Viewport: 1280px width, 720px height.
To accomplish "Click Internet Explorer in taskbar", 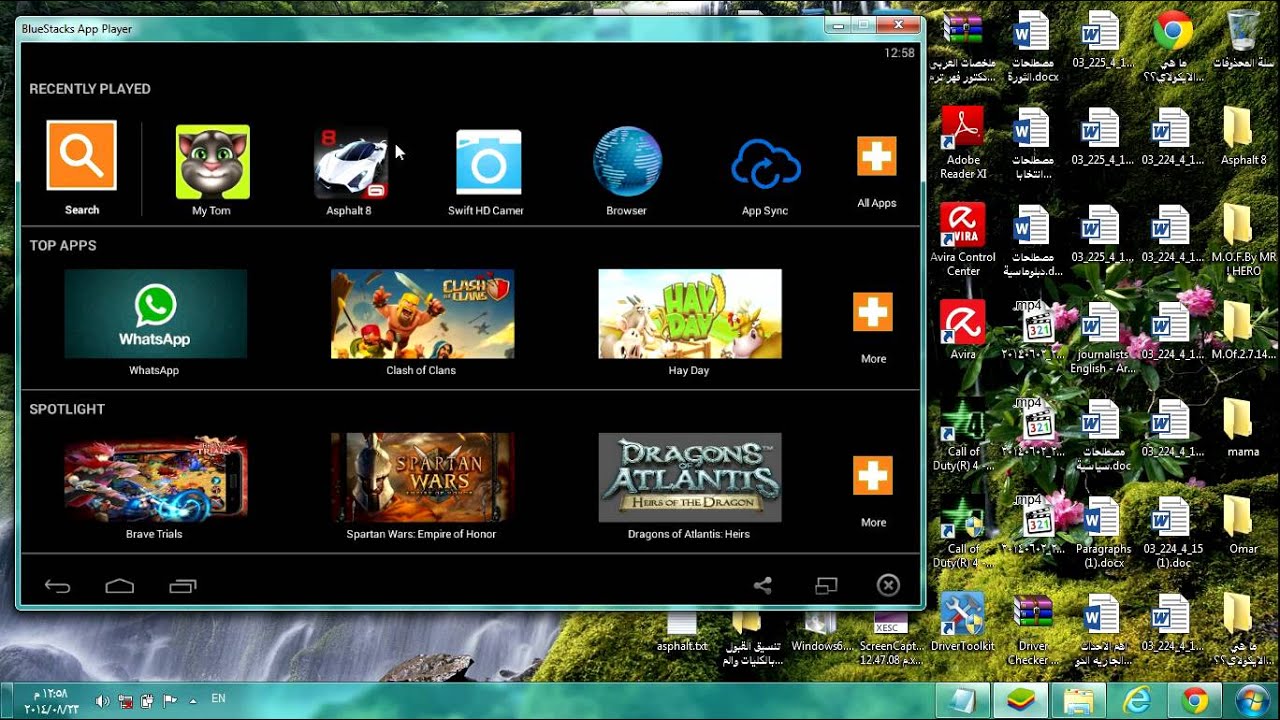I will coord(1137,700).
